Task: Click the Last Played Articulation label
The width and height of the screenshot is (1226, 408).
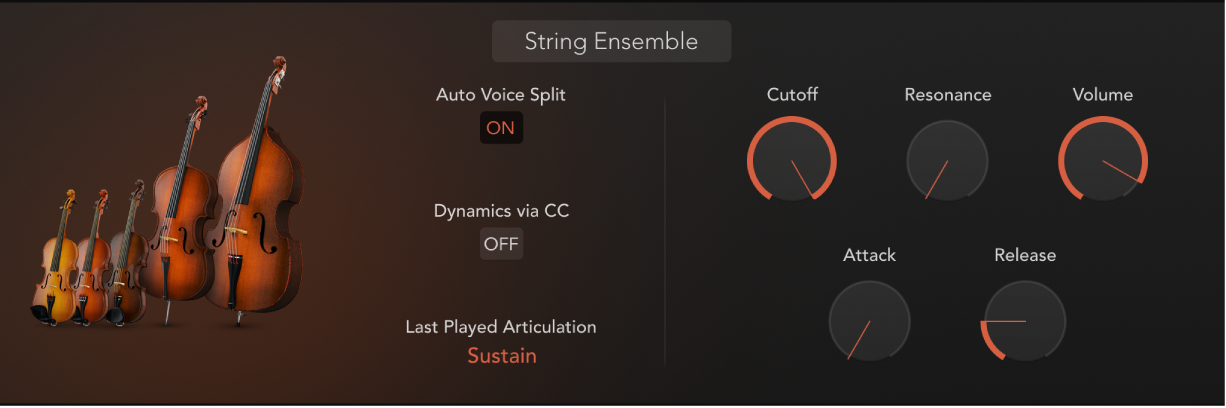Action: tap(501, 327)
